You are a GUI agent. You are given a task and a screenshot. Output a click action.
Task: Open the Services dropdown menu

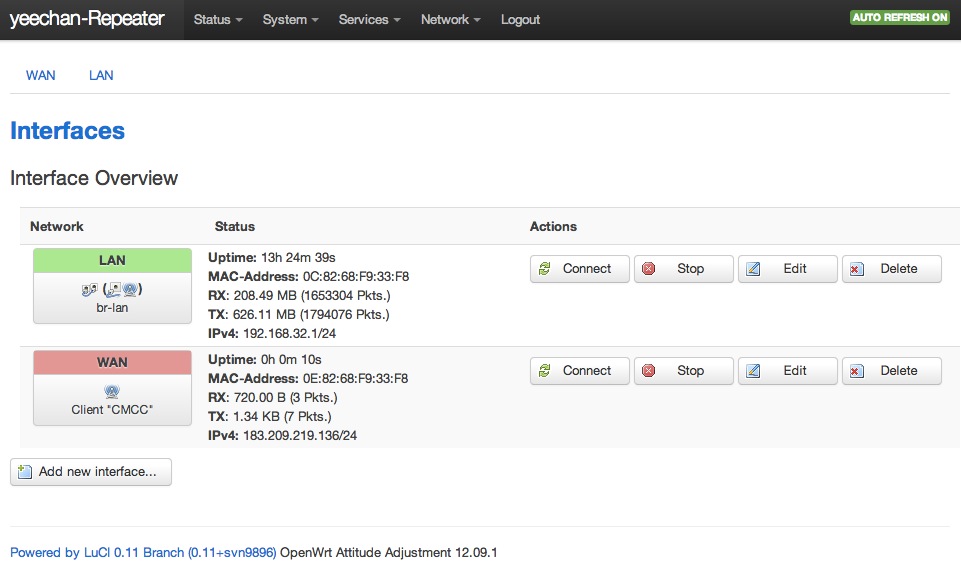[x=369, y=20]
